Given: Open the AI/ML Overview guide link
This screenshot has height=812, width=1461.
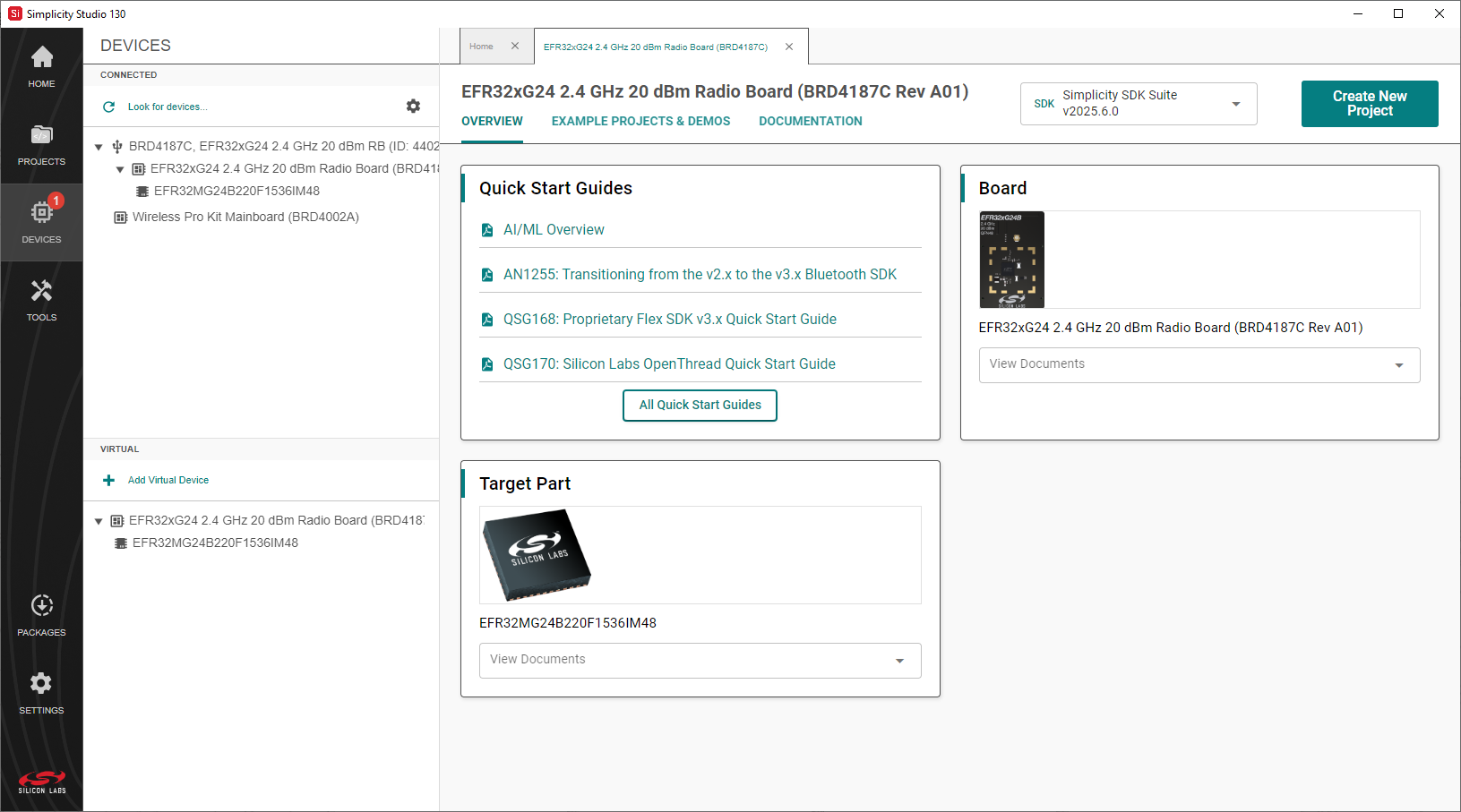Looking at the screenshot, I should 554,230.
